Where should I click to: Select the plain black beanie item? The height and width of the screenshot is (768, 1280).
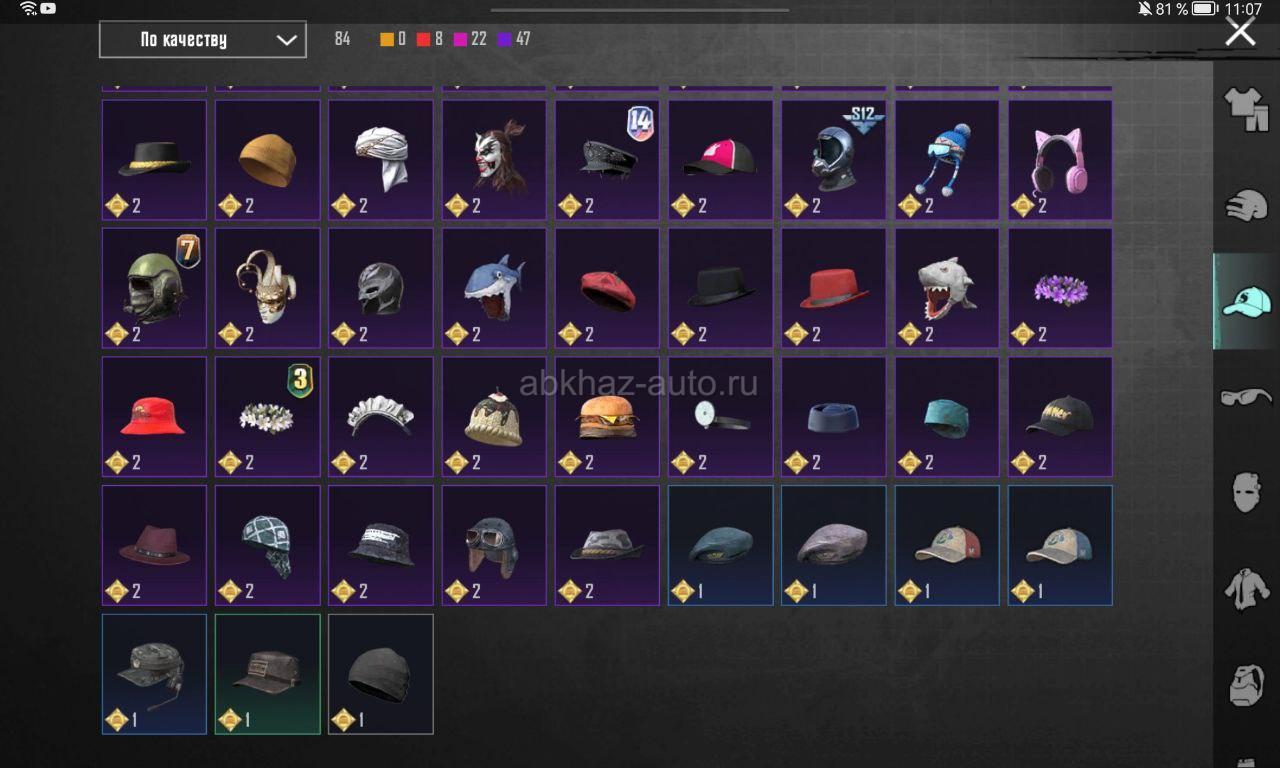pos(381,674)
